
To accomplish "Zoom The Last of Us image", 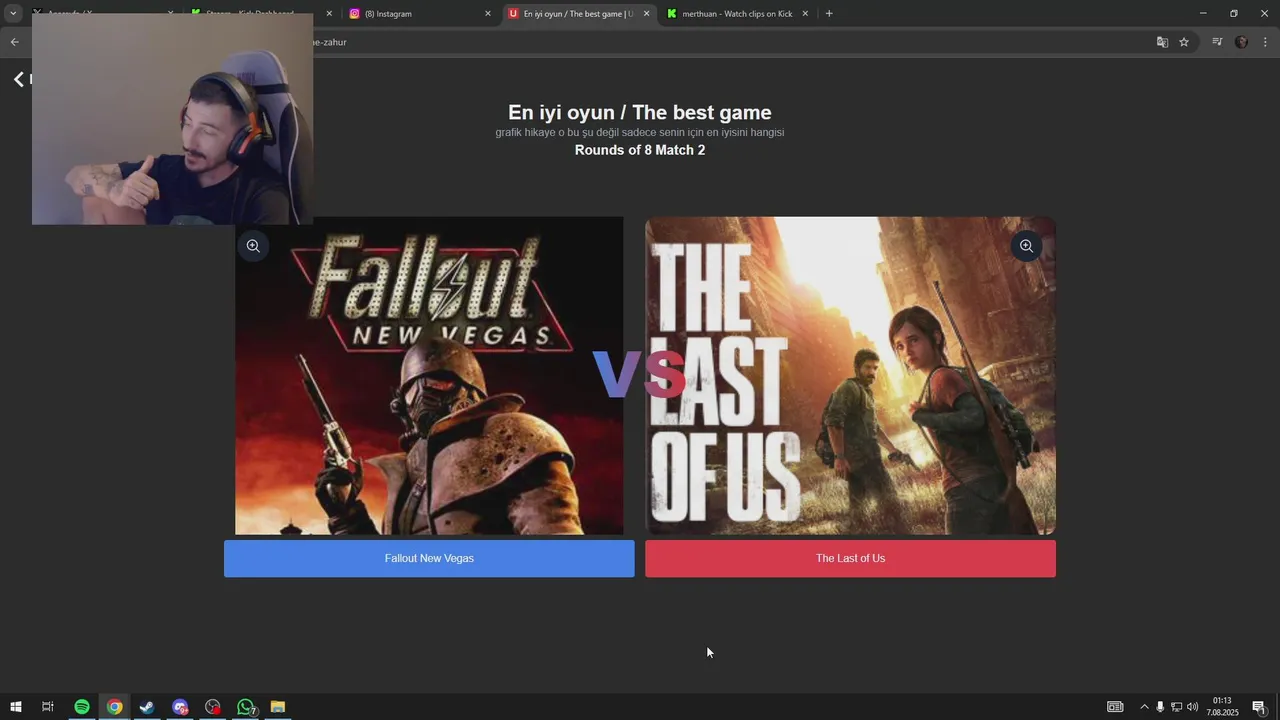I will (1026, 246).
